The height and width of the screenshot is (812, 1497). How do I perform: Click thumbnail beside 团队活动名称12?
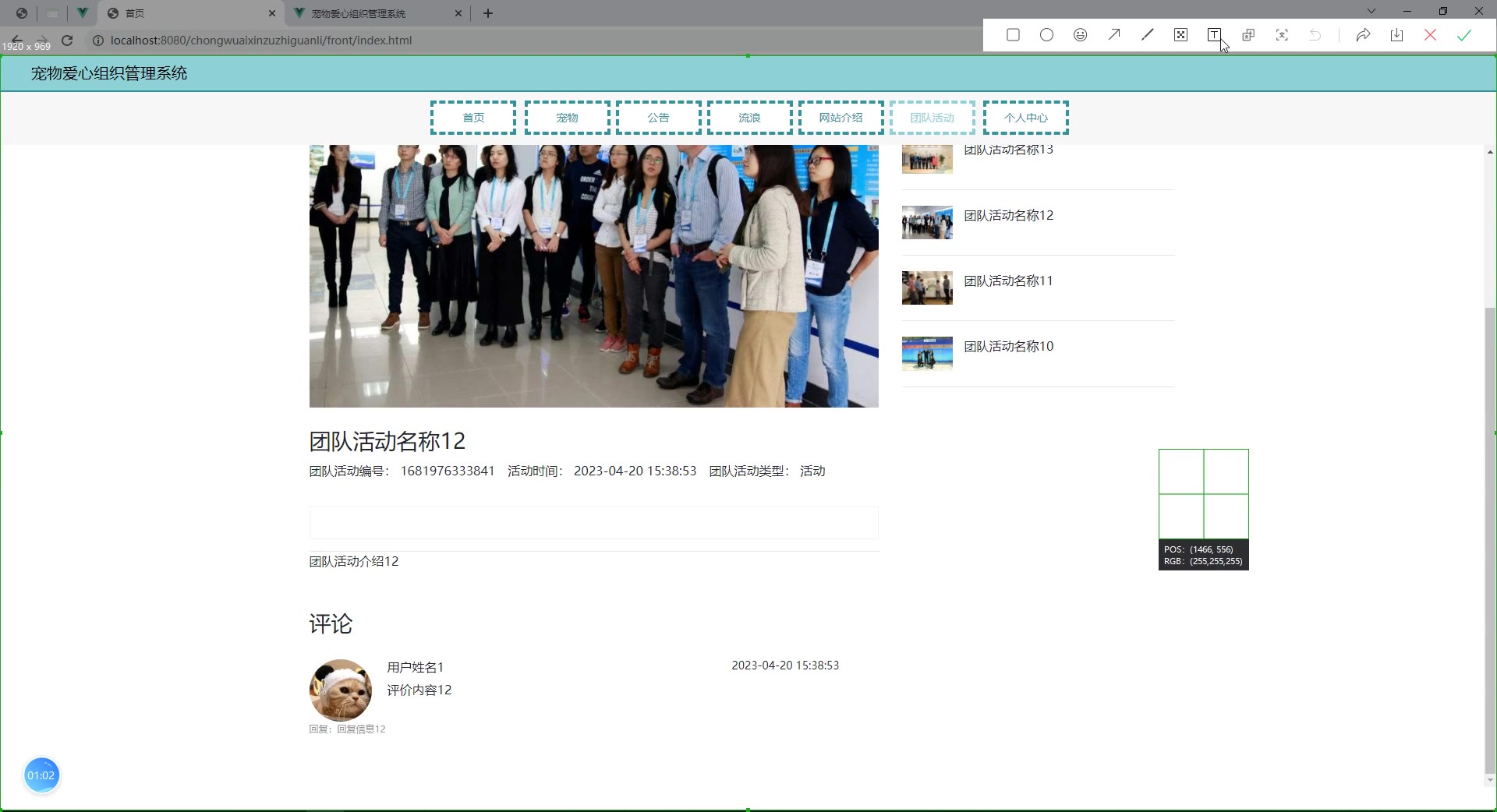pyautogui.click(x=927, y=222)
